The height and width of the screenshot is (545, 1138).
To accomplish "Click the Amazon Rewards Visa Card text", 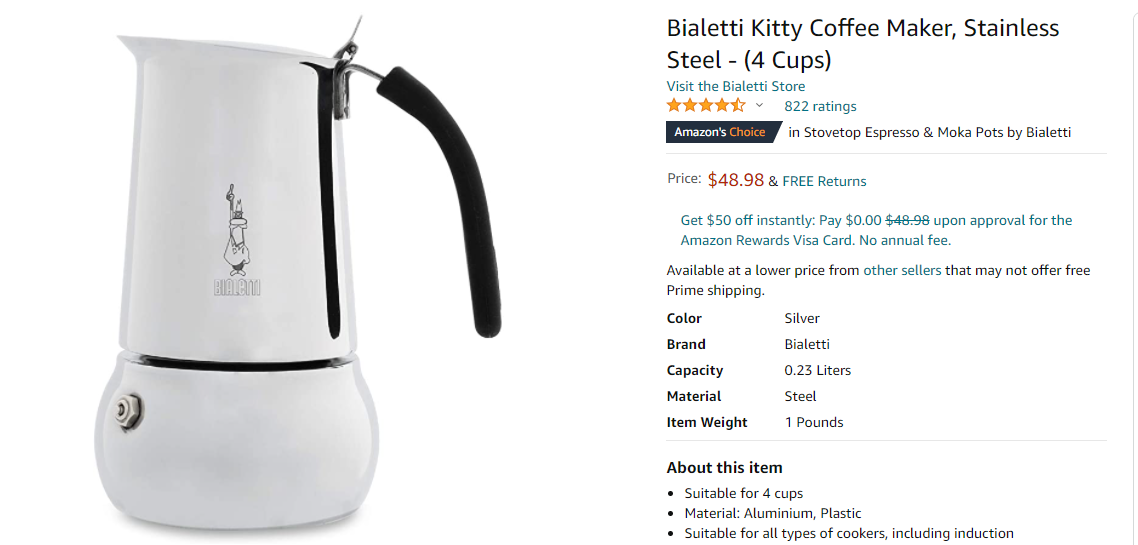I will coord(768,239).
